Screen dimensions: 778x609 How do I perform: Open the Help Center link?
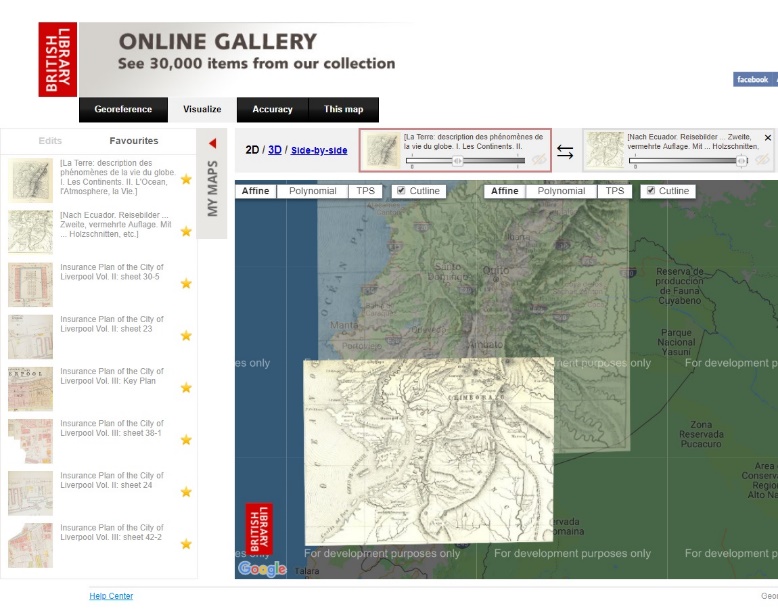click(x=111, y=596)
